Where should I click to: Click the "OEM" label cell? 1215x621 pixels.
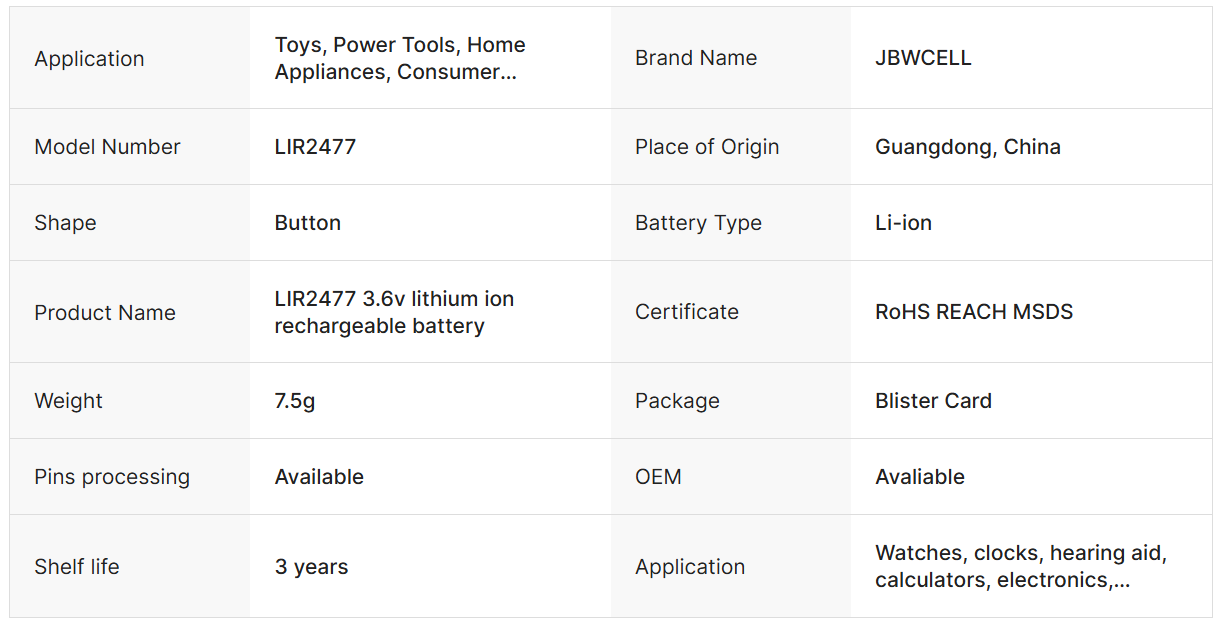(x=658, y=477)
